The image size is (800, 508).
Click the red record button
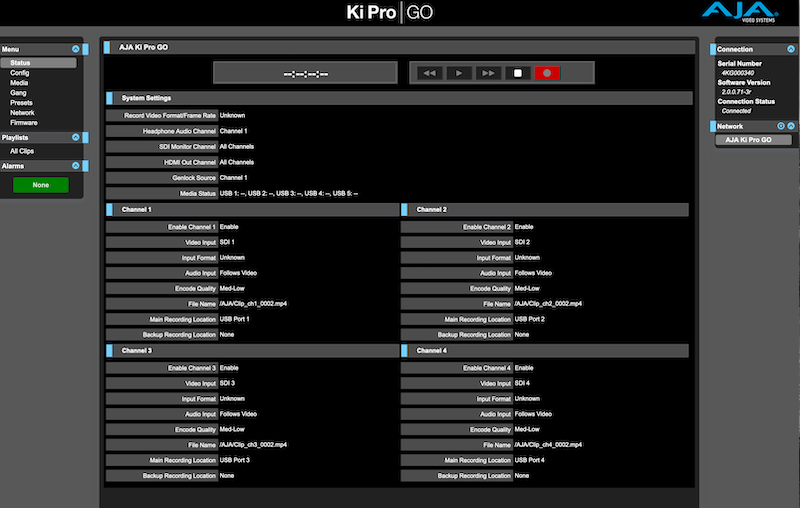tap(547, 73)
